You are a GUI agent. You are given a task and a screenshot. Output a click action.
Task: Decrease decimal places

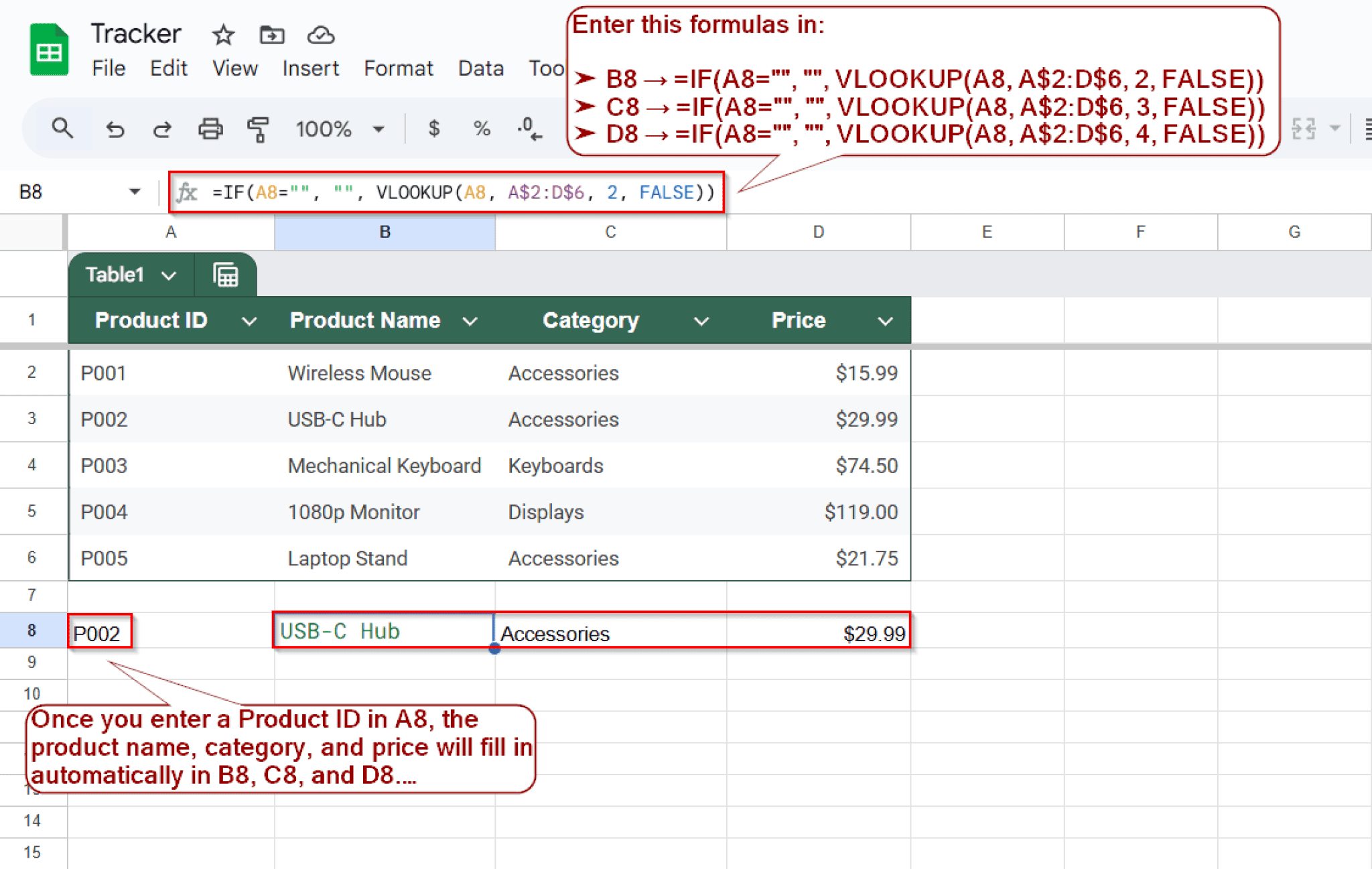pyautogui.click(x=529, y=129)
